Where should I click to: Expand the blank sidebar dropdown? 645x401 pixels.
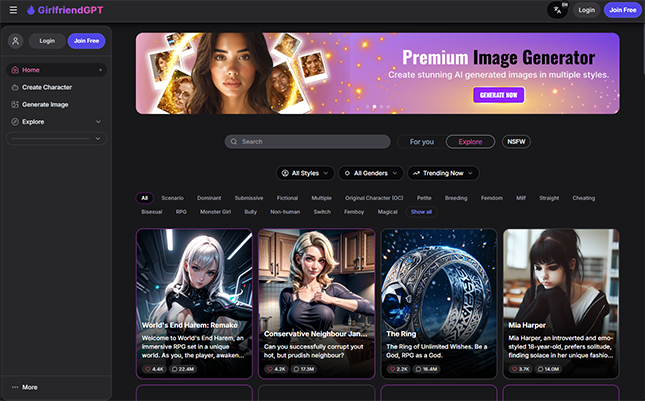(x=56, y=139)
